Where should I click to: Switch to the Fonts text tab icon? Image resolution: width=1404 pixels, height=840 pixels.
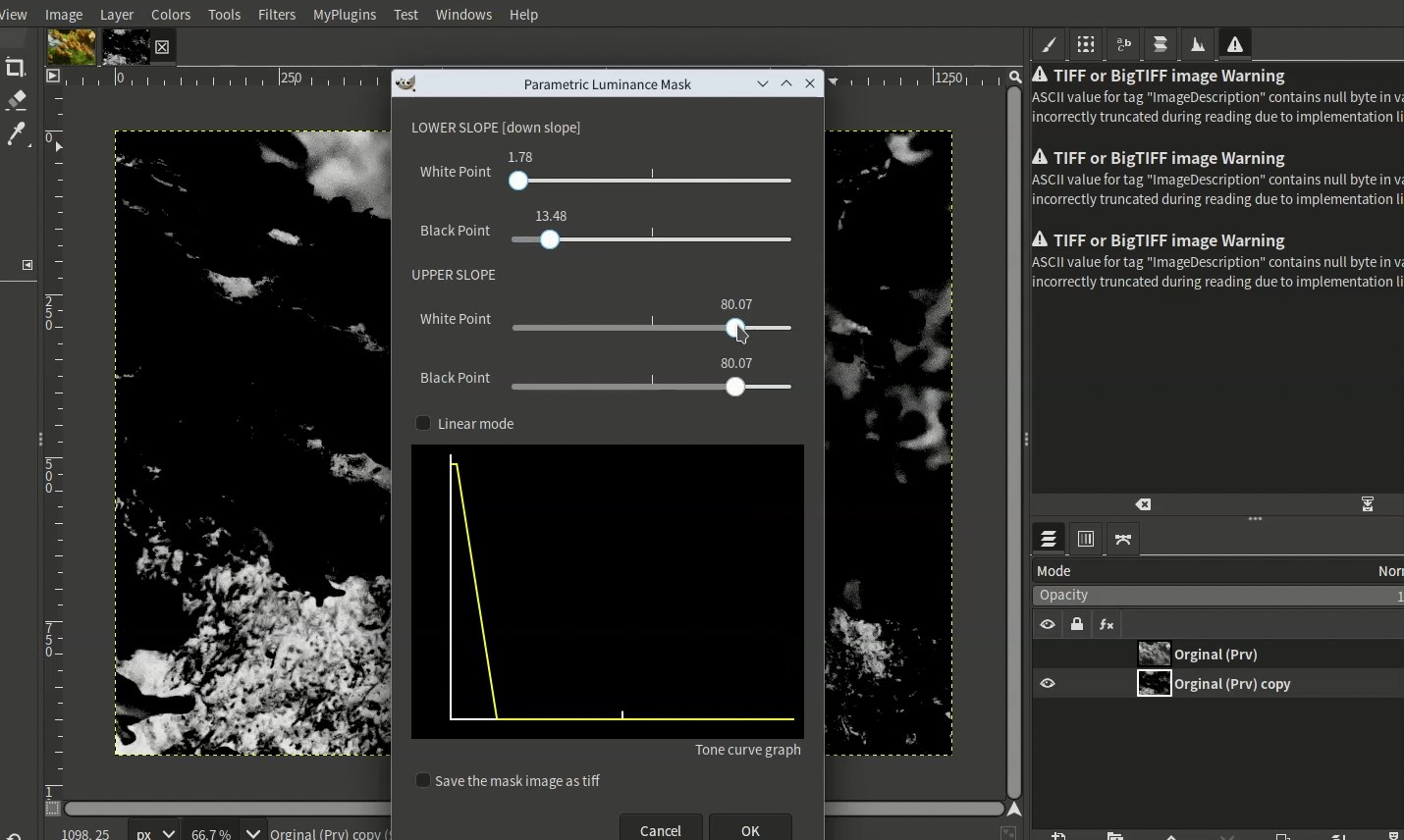(x=1123, y=44)
